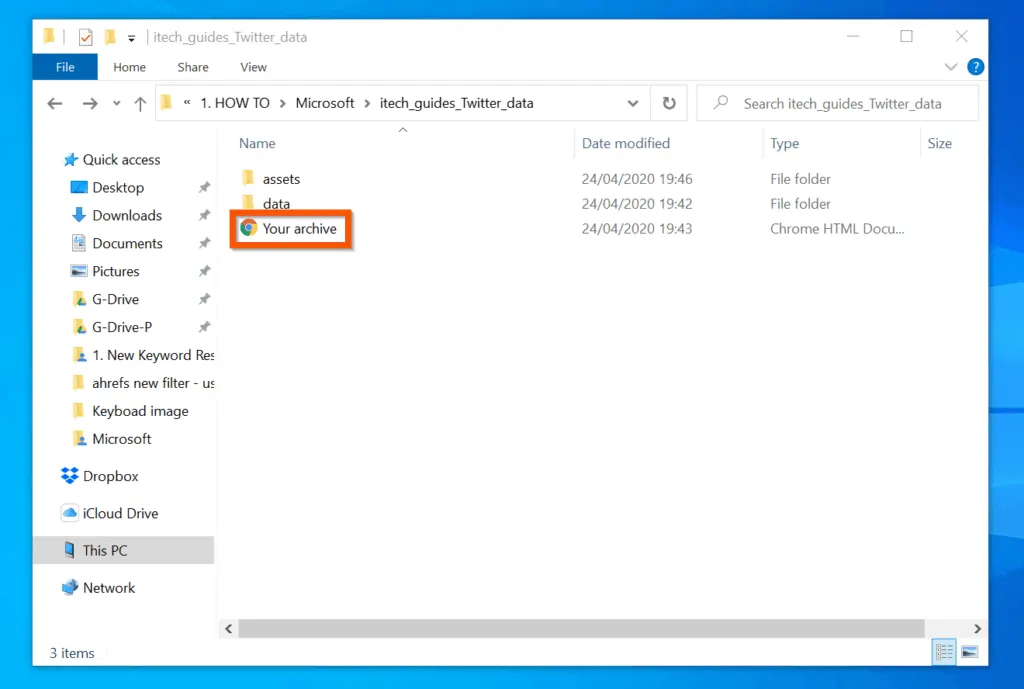This screenshot has width=1024, height=689.
Task: Expand the ribbon with the chevron
Action: pyautogui.click(x=951, y=67)
